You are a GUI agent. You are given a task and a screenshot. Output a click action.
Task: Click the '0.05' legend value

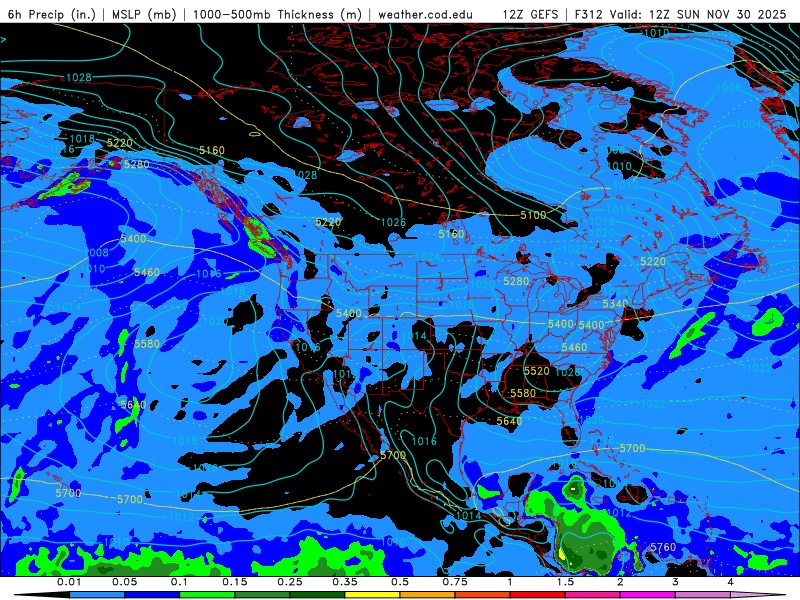[124, 582]
